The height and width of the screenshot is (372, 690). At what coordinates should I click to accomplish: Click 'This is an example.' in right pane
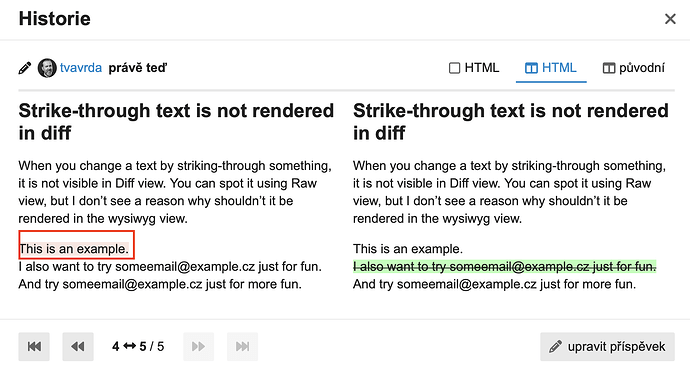click(408, 249)
